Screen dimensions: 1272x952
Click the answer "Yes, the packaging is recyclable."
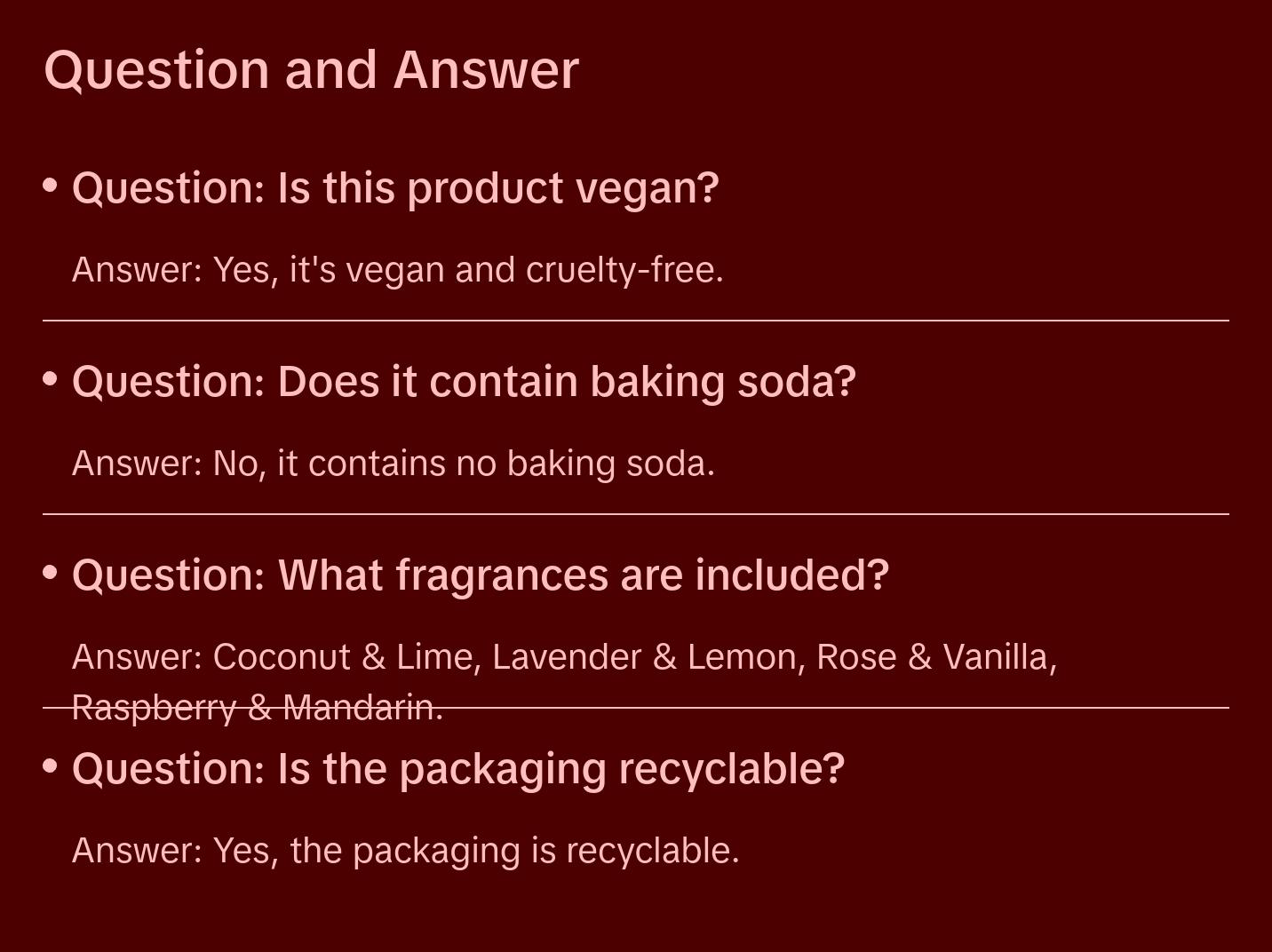click(x=405, y=851)
